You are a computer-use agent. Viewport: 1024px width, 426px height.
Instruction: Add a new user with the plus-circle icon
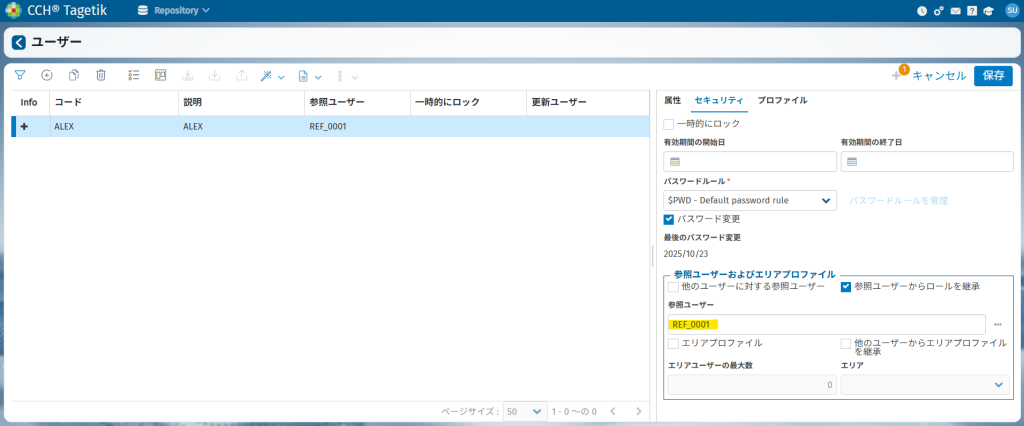pos(47,75)
